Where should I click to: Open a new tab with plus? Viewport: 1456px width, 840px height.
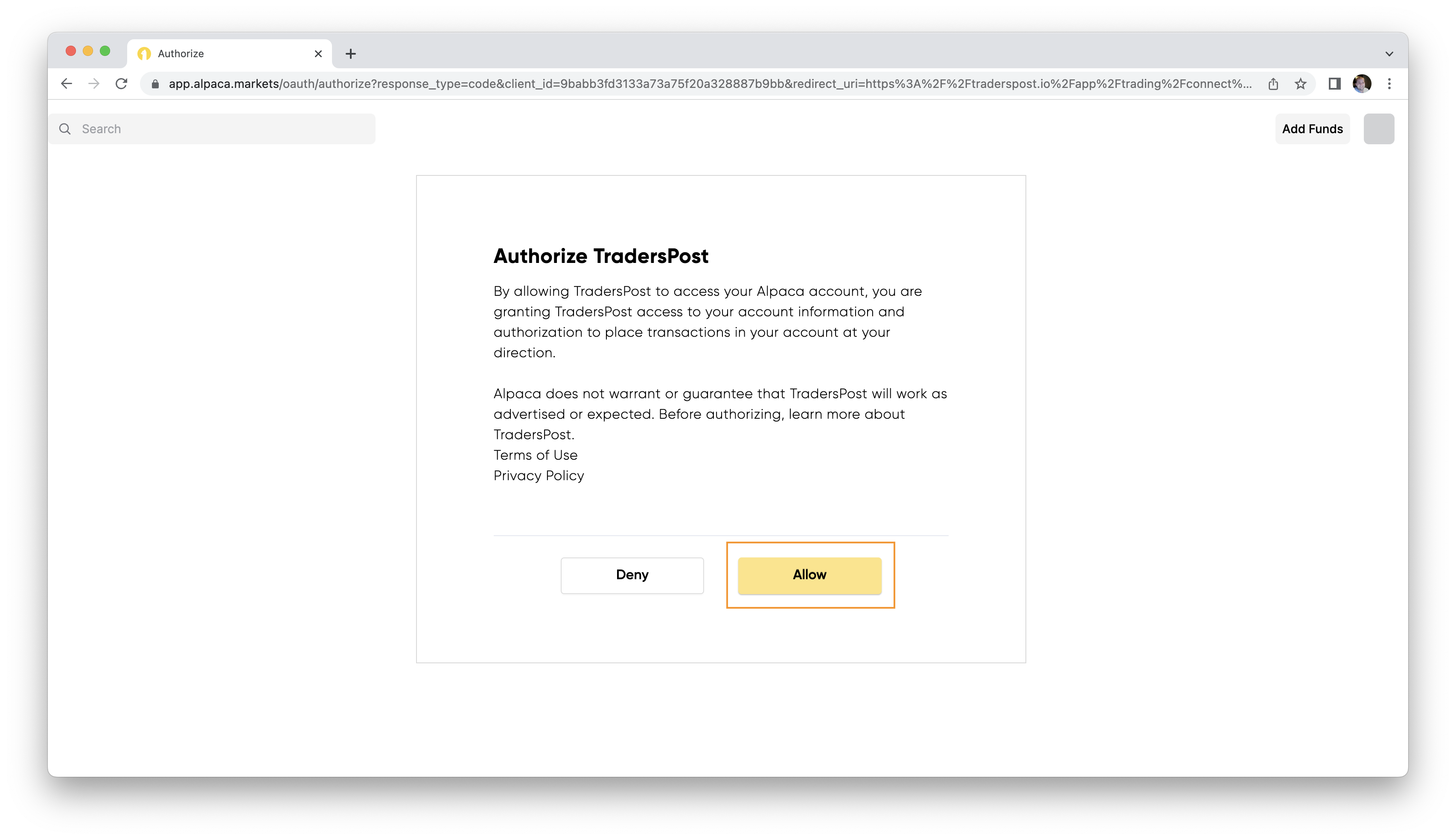point(351,54)
